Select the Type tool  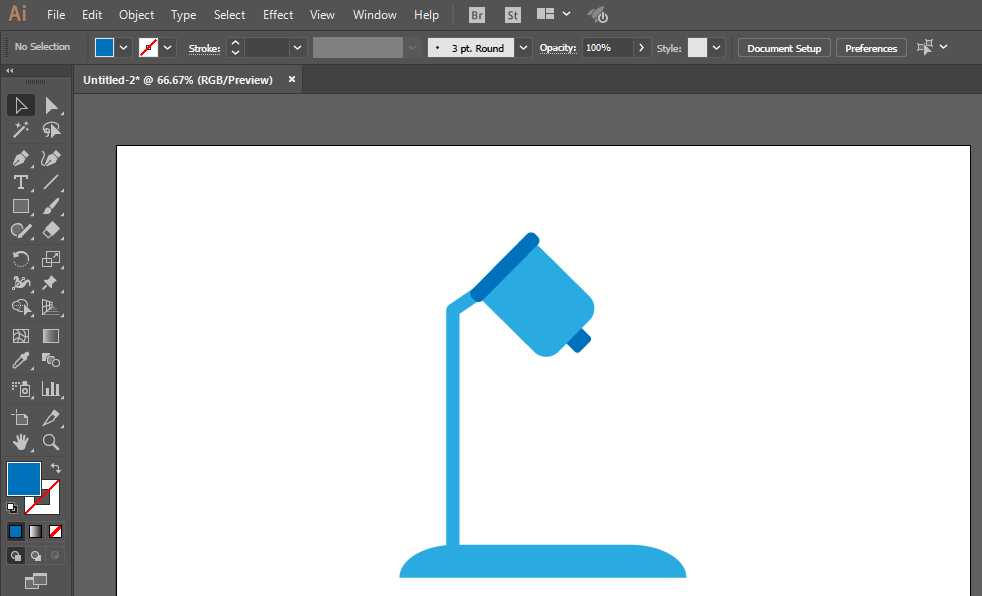[x=20, y=182]
